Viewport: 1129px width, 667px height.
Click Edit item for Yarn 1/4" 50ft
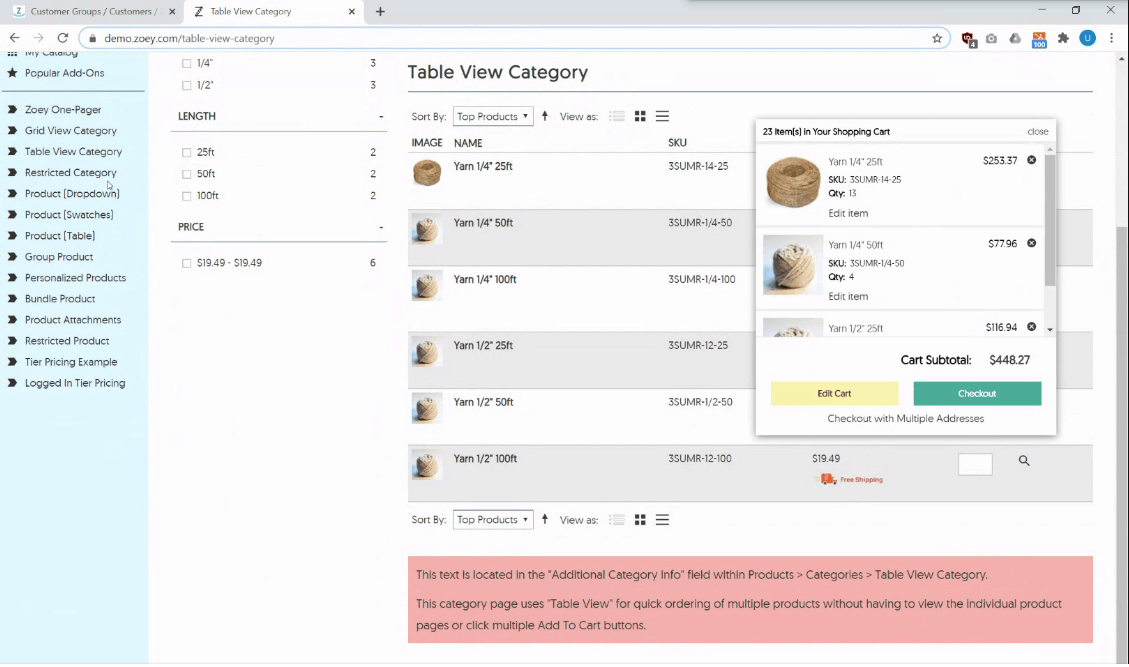(848, 296)
